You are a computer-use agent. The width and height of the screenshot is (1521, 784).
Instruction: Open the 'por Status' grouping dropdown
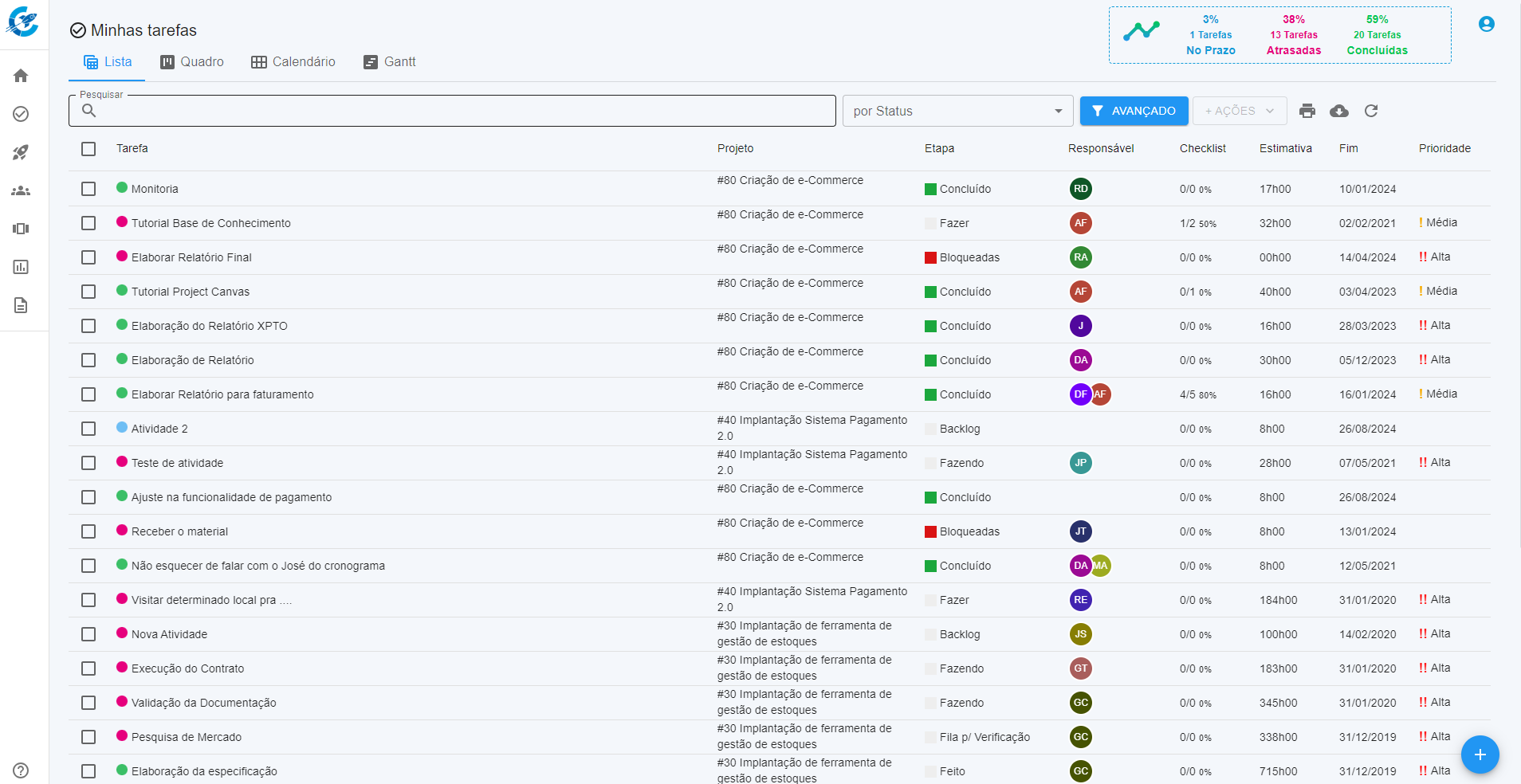coord(957,111)
